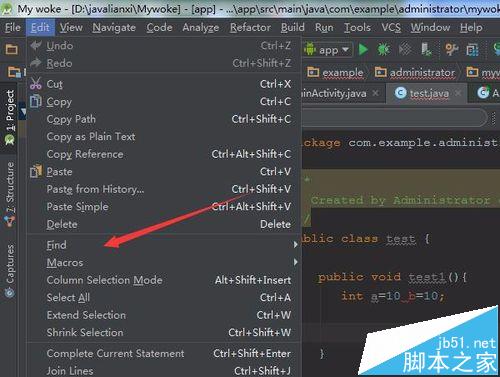Click the Structure panel tab icon
This screenshot has width=500, height=377.
coord(10,221)
